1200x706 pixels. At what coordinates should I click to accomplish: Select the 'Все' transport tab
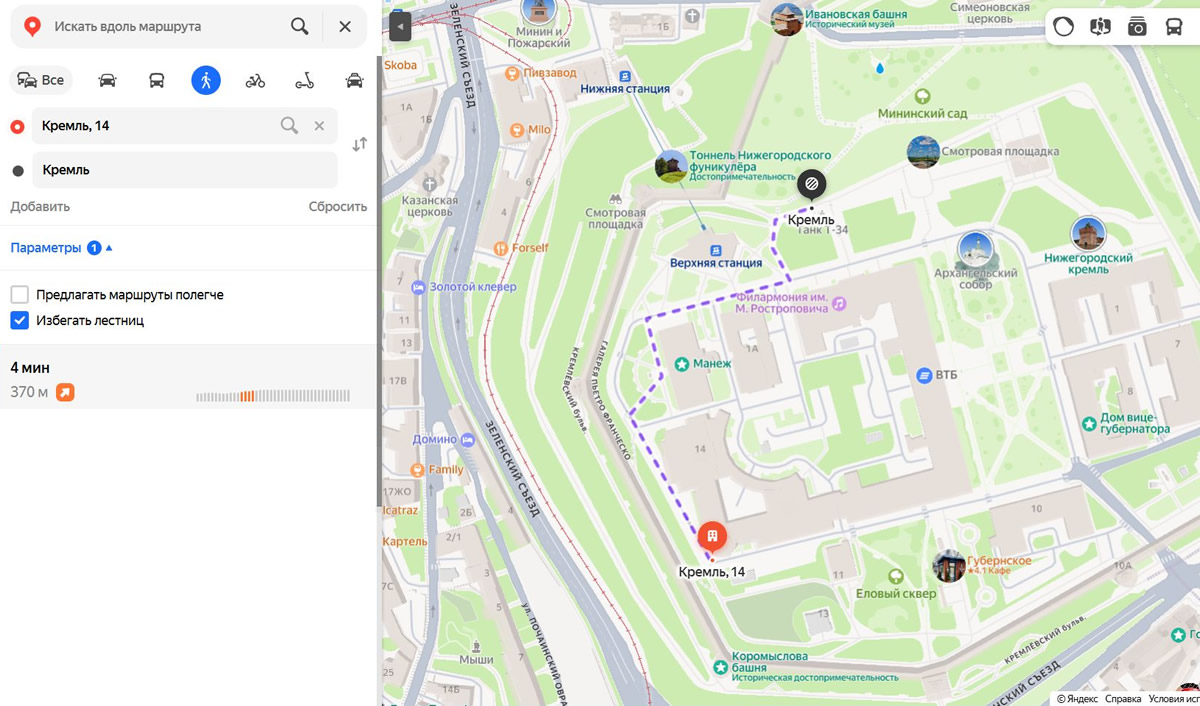[41, 80]
